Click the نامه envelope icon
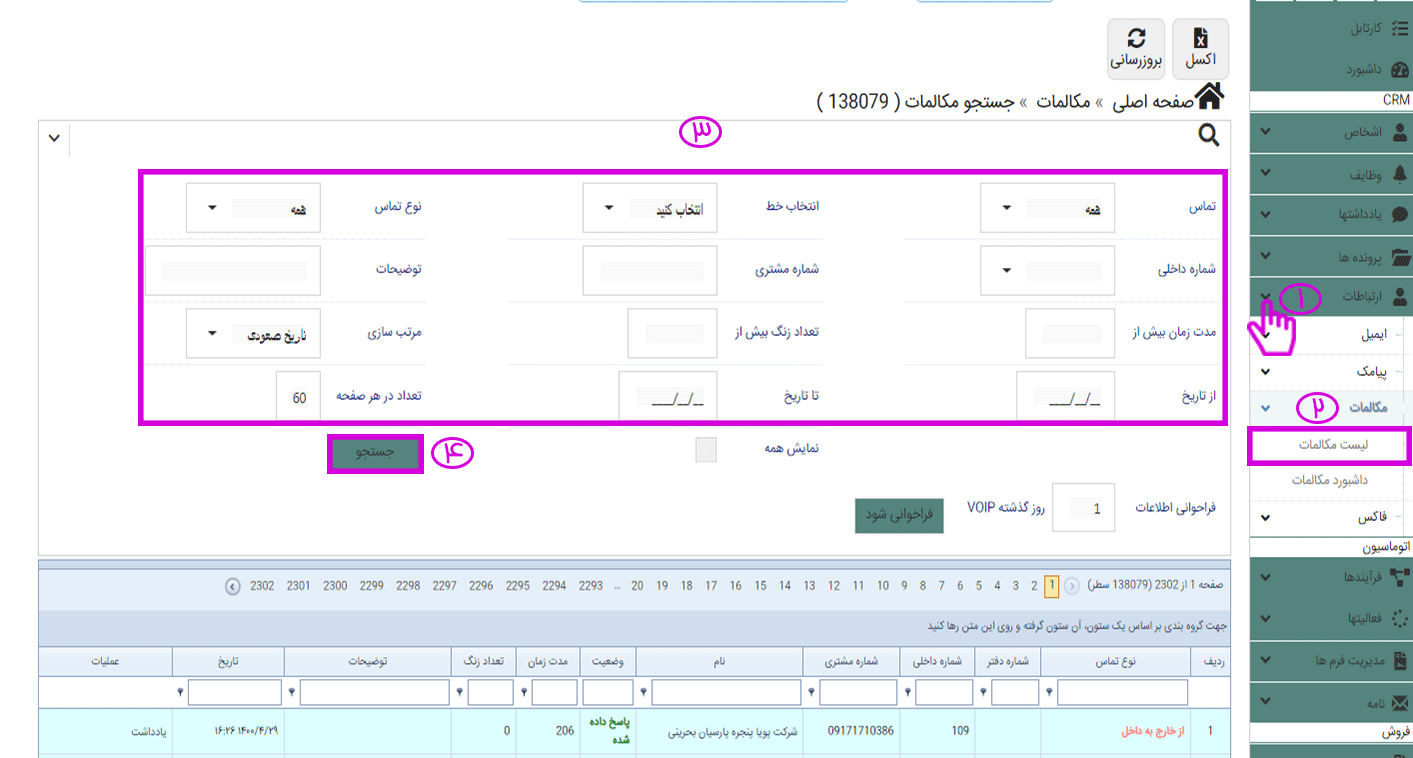The width and height of the screenshot is (1413, 758). click(x=1400, y=703)
